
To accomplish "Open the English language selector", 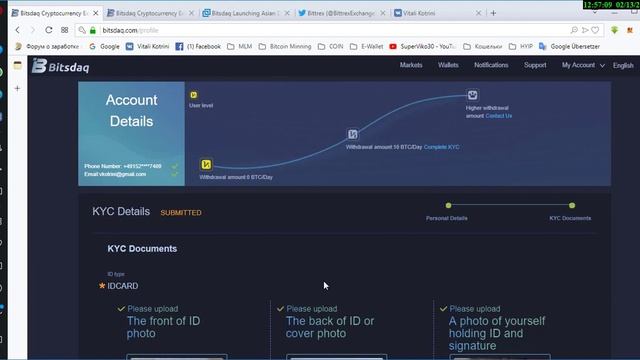I will pos(623,65).
